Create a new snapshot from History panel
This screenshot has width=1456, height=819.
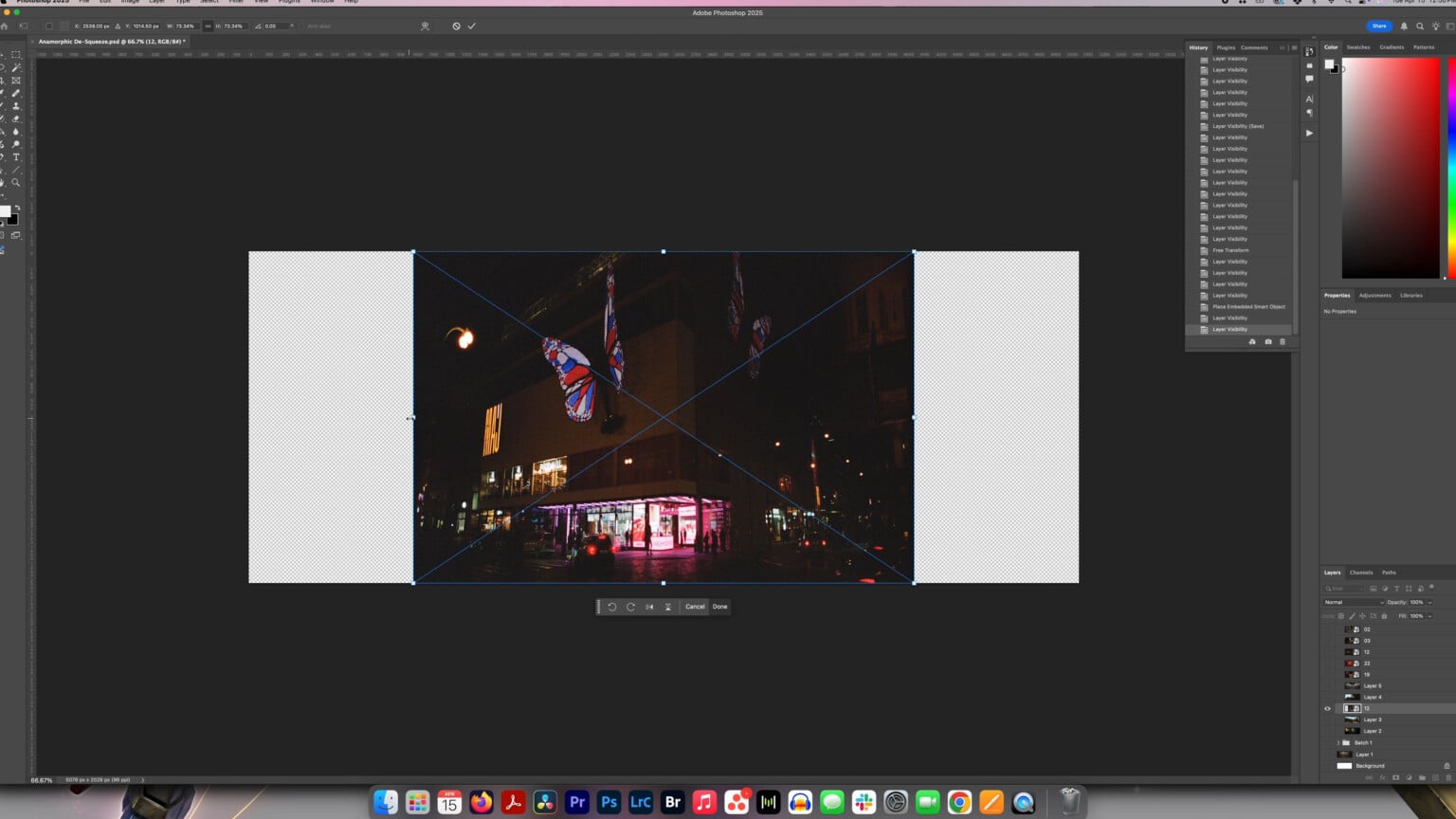pos(1268,341)
